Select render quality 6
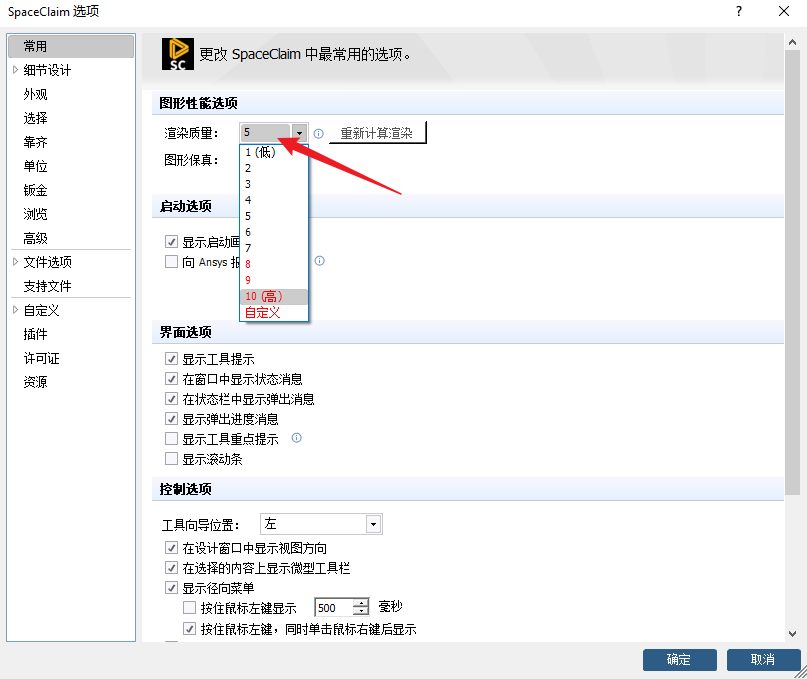 (x=274, y=232)
